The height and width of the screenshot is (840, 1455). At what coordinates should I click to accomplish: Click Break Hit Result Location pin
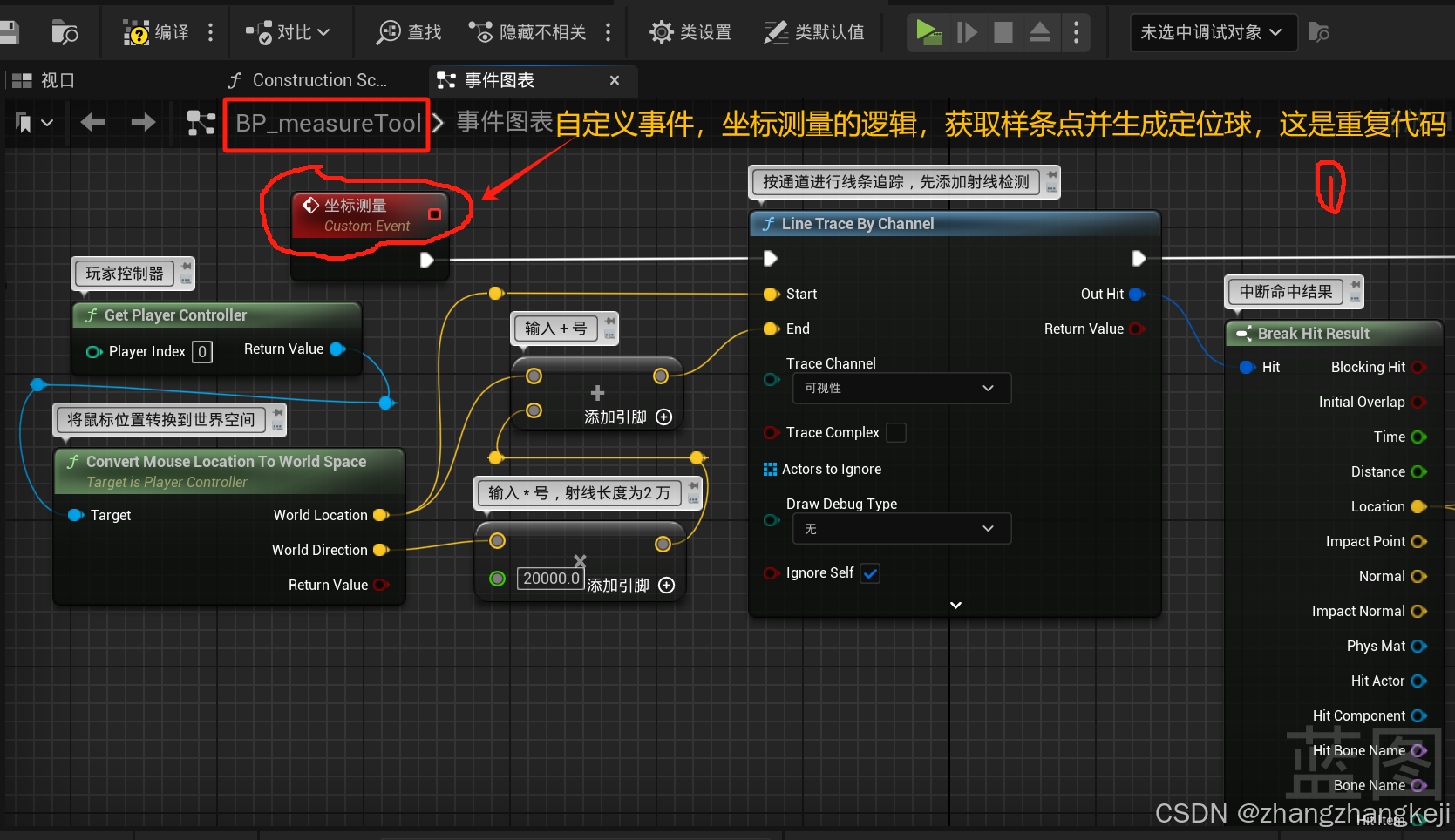coord(1418,507)
